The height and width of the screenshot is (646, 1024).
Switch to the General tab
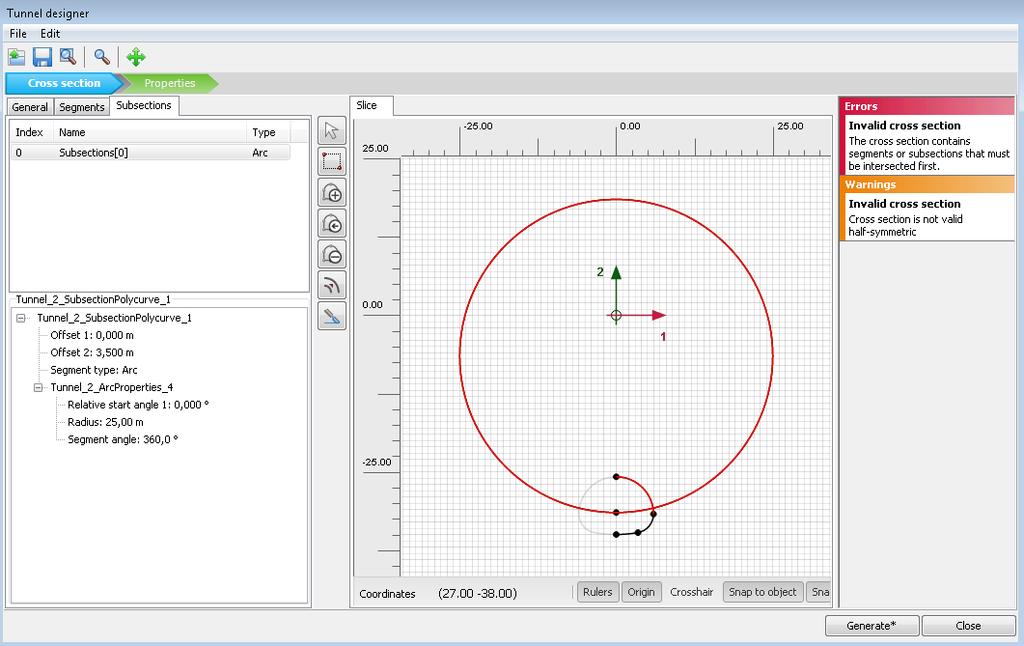pos(30,107)
